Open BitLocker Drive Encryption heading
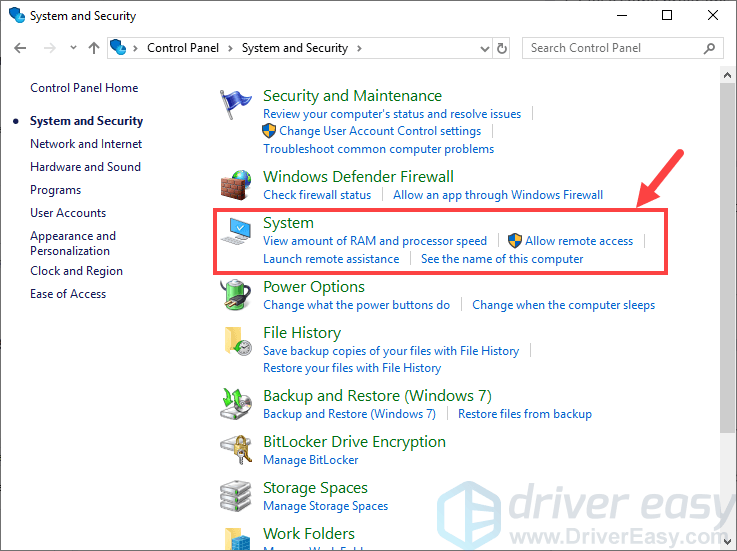737x551 pixels. point(354,442)
